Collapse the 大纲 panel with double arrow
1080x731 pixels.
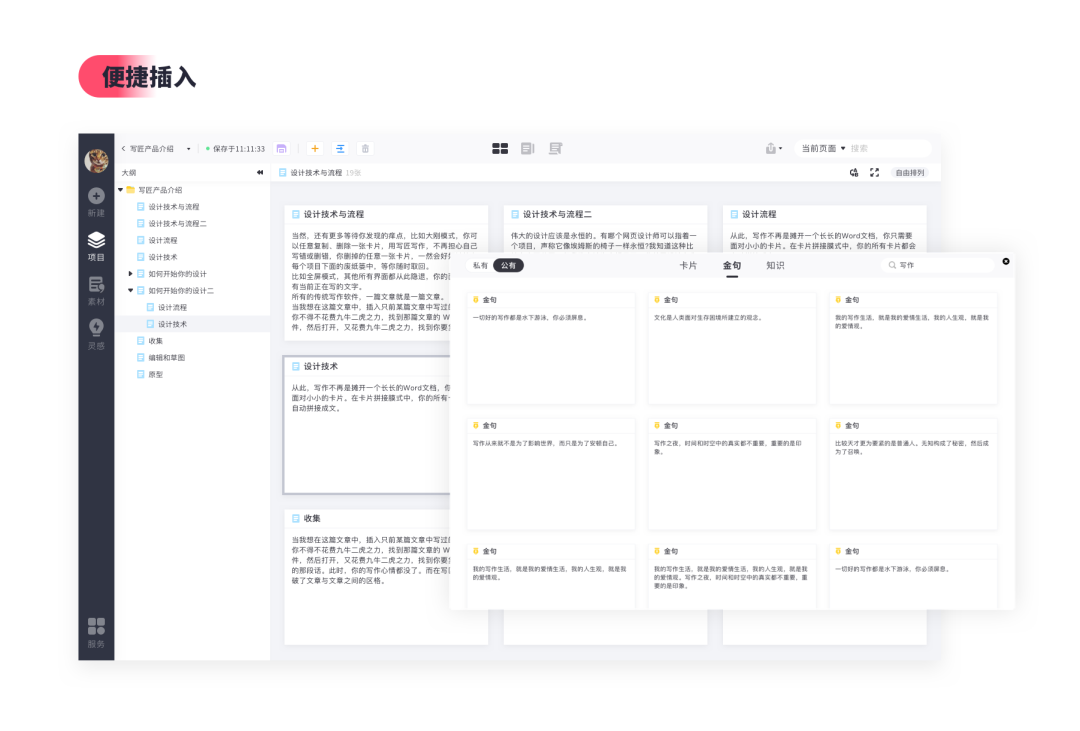(x=260, y=172)
